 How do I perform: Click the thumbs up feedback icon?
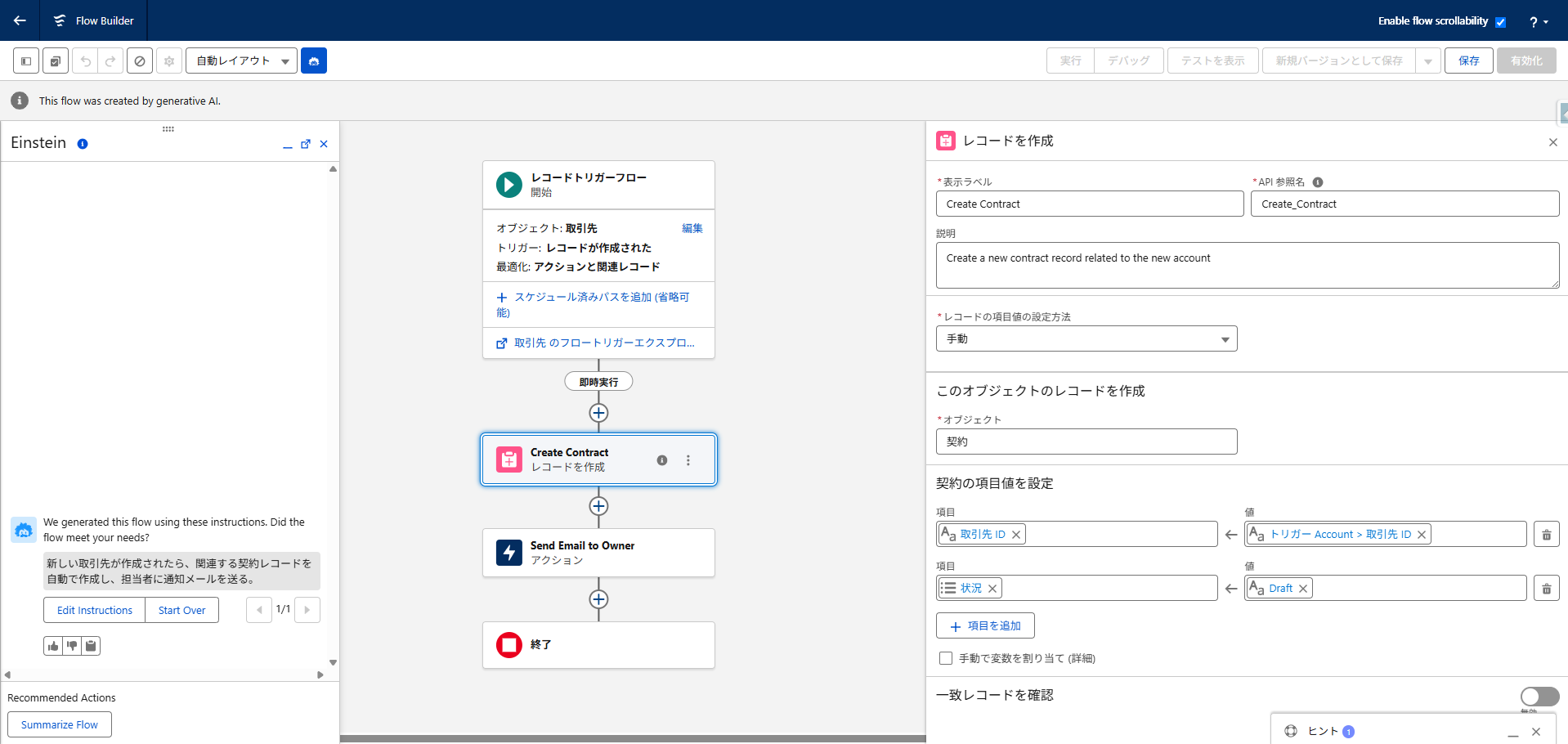pyautogui.click(x=53, y=646)
